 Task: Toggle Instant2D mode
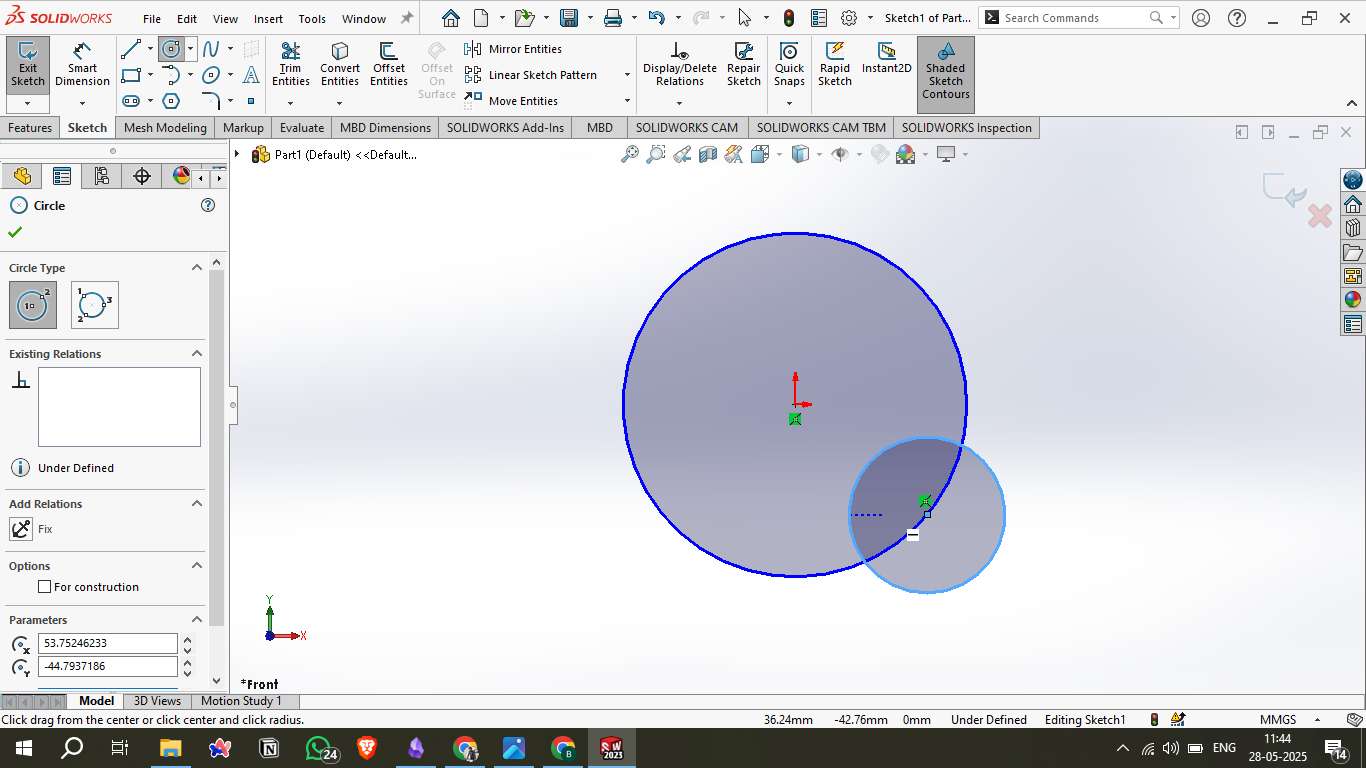[886, 59]
